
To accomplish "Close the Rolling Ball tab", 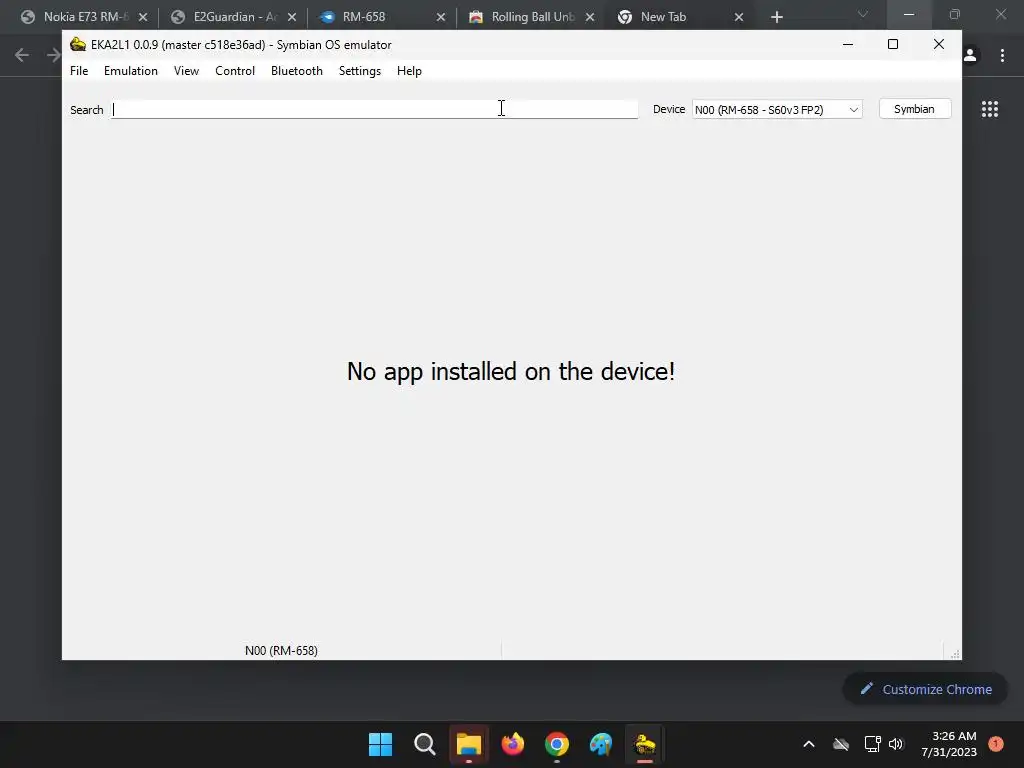I will tap(590, 17).
